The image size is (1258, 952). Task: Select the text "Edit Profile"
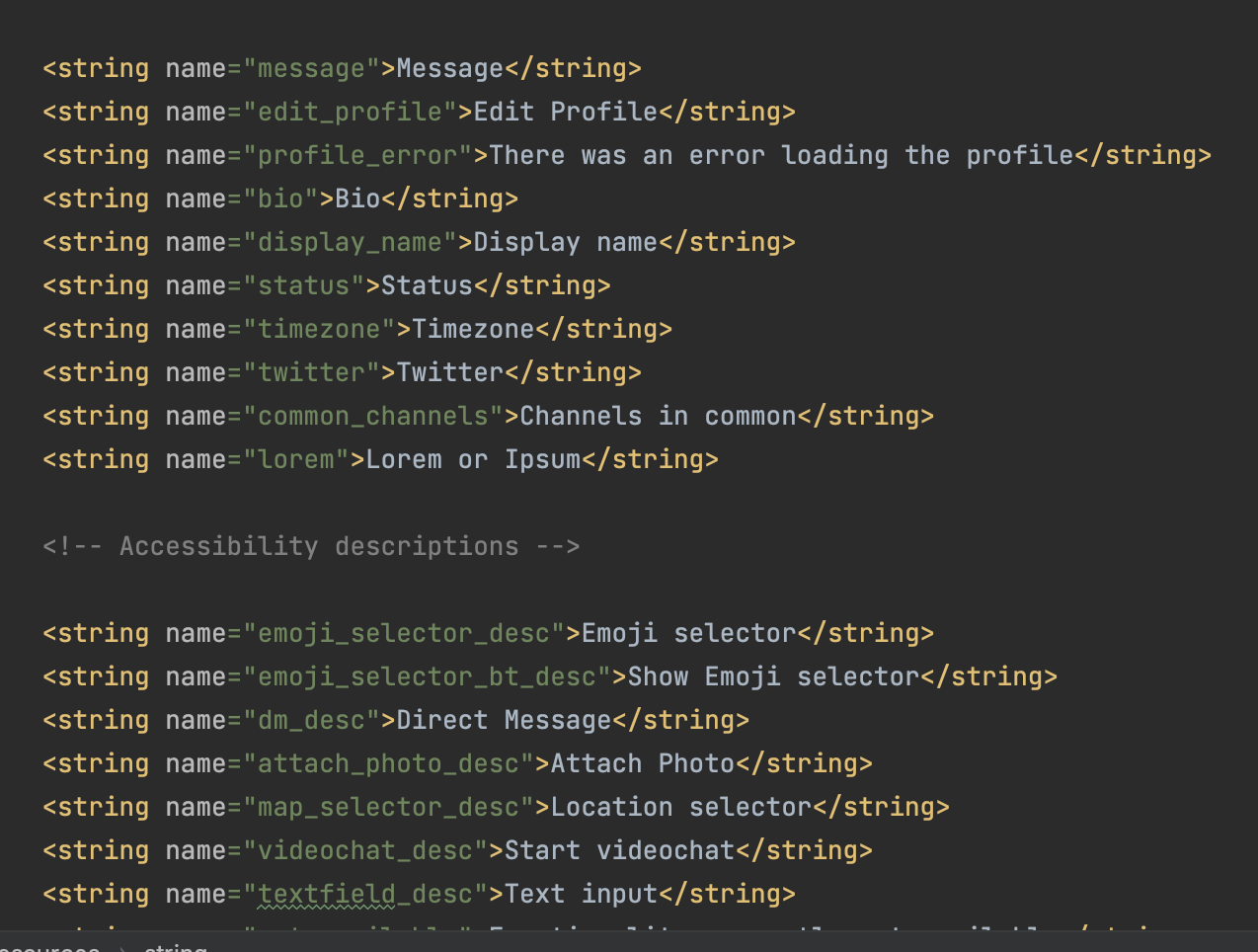point(560,112)
